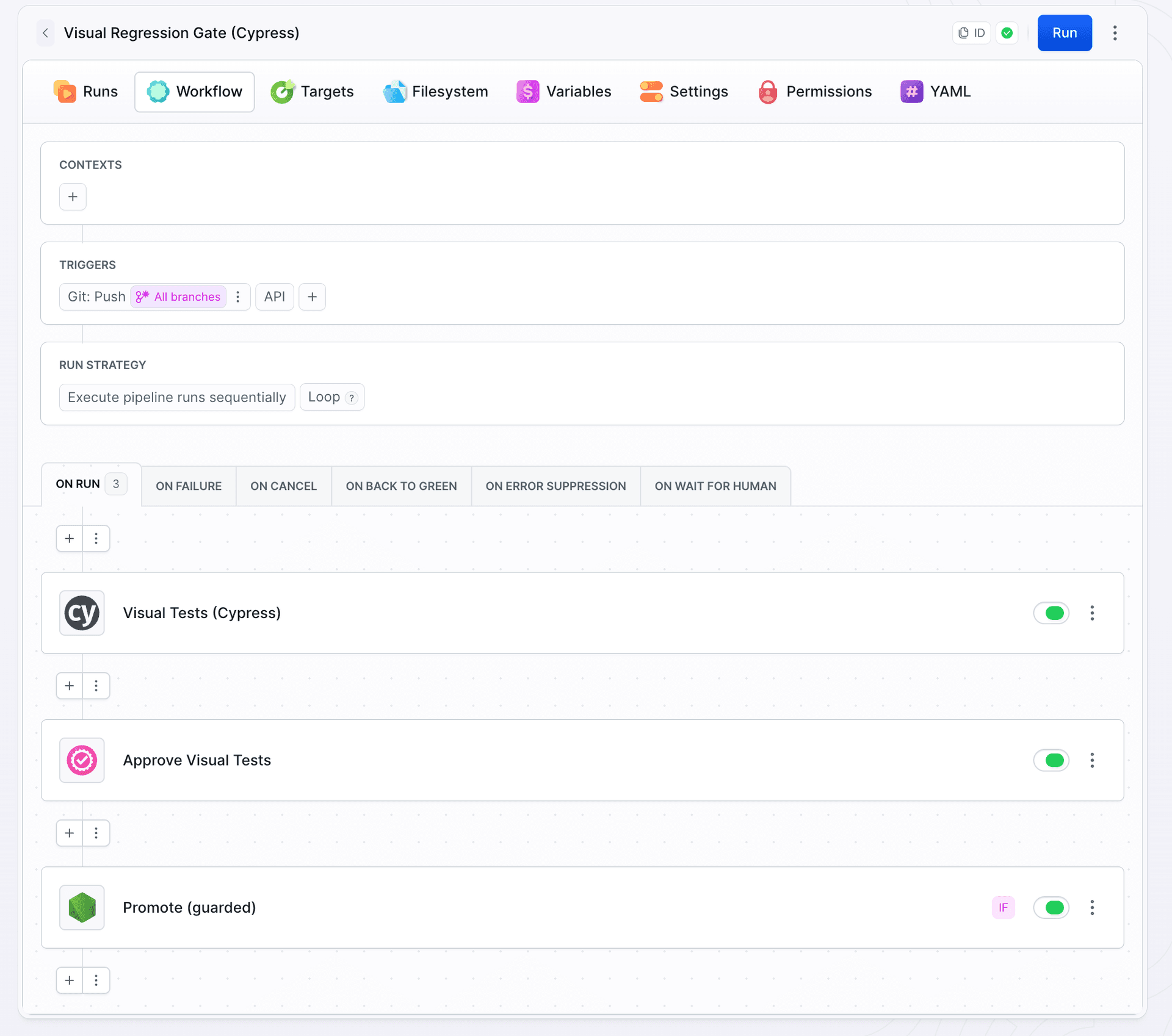Add action above Promote (guarded)
This screenshot has width=1172, height=1036.
[x=70, y=833]
